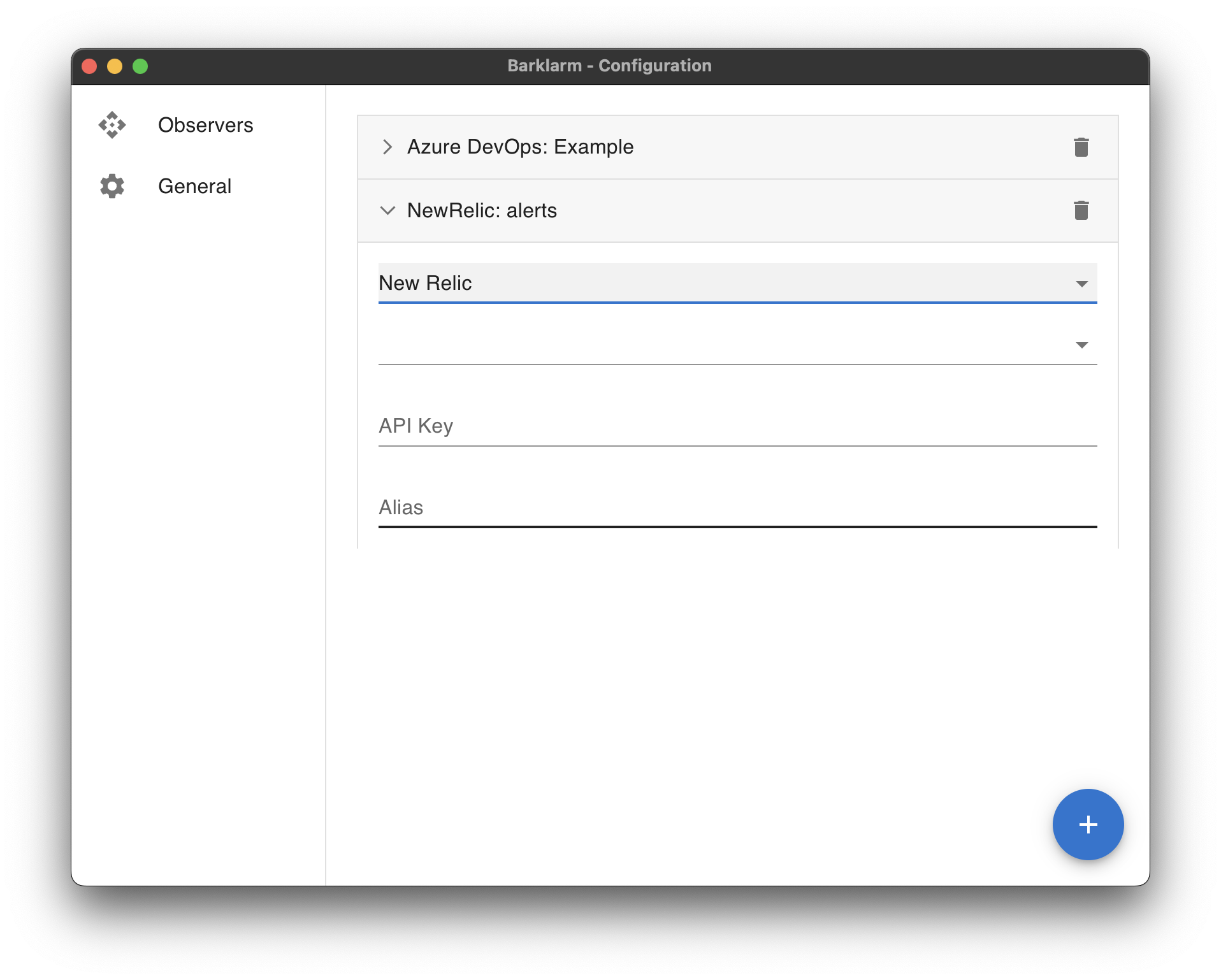Click the Observers diamond icon
Screen dimensions: 1221x980
point(112,125)
